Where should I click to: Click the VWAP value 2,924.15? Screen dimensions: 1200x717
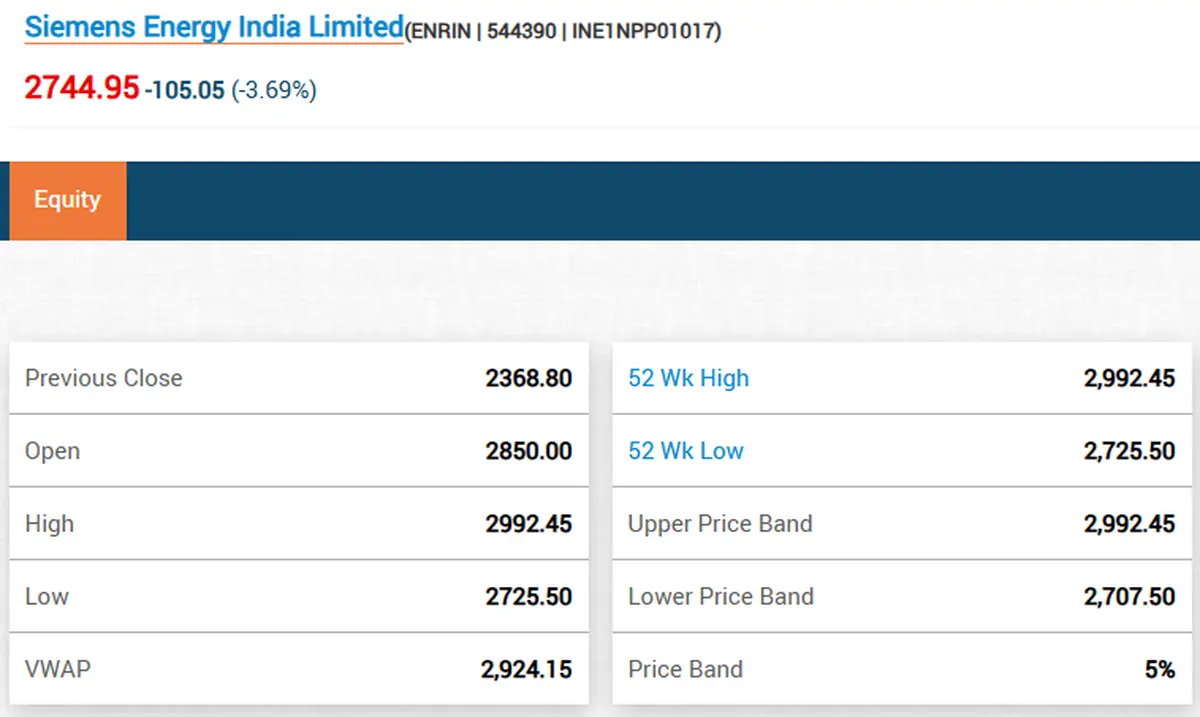tap(527, 670)
